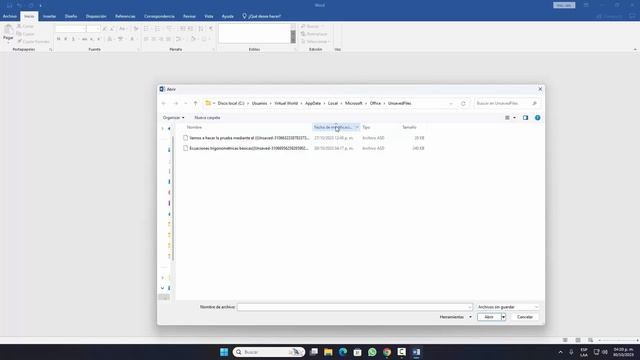Expand the Abrir button split arrow
This screenshot has width=640, height=360.
pos(503,317)
